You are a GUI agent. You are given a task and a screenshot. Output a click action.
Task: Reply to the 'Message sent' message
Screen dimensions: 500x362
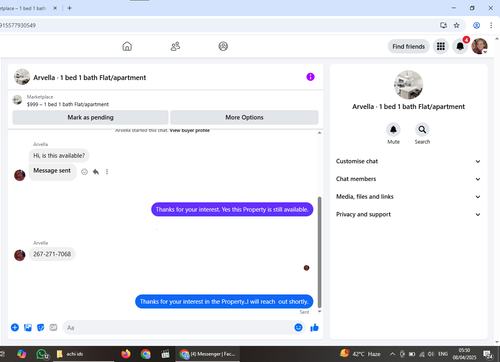point(96,172)
